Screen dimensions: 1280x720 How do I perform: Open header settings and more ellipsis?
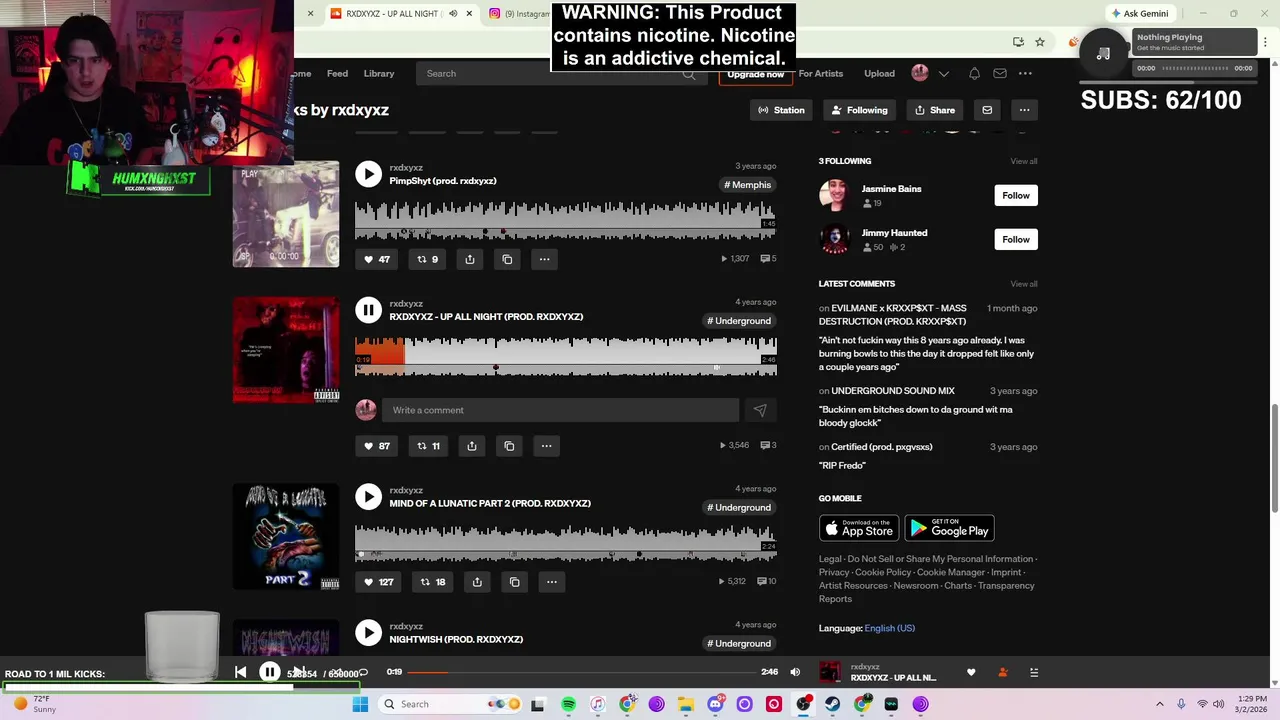click(1025, 73)
